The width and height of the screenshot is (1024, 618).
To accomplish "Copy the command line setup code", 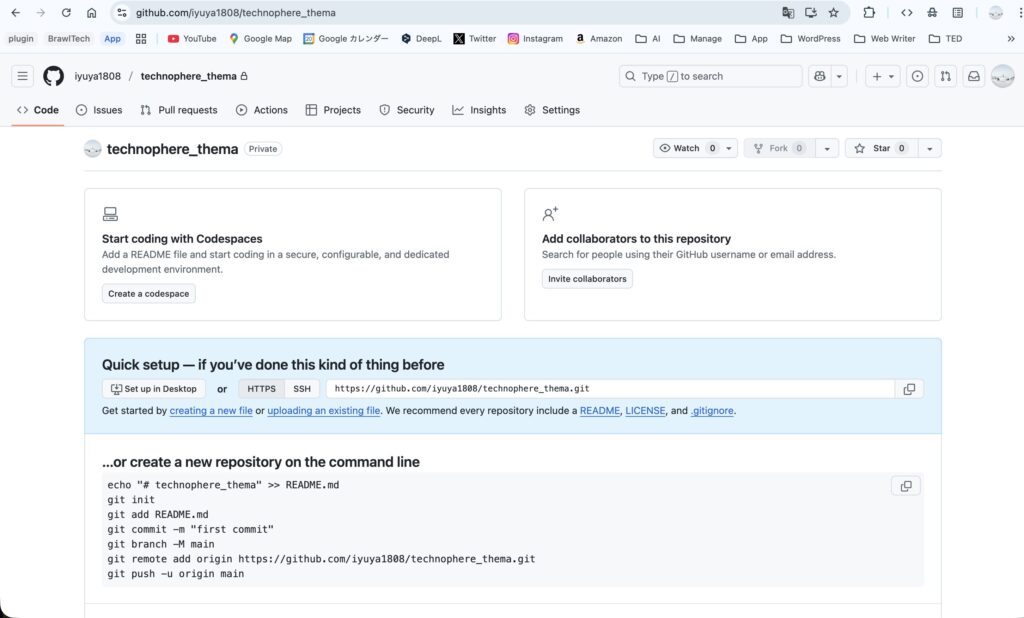I will pos(905,486).
